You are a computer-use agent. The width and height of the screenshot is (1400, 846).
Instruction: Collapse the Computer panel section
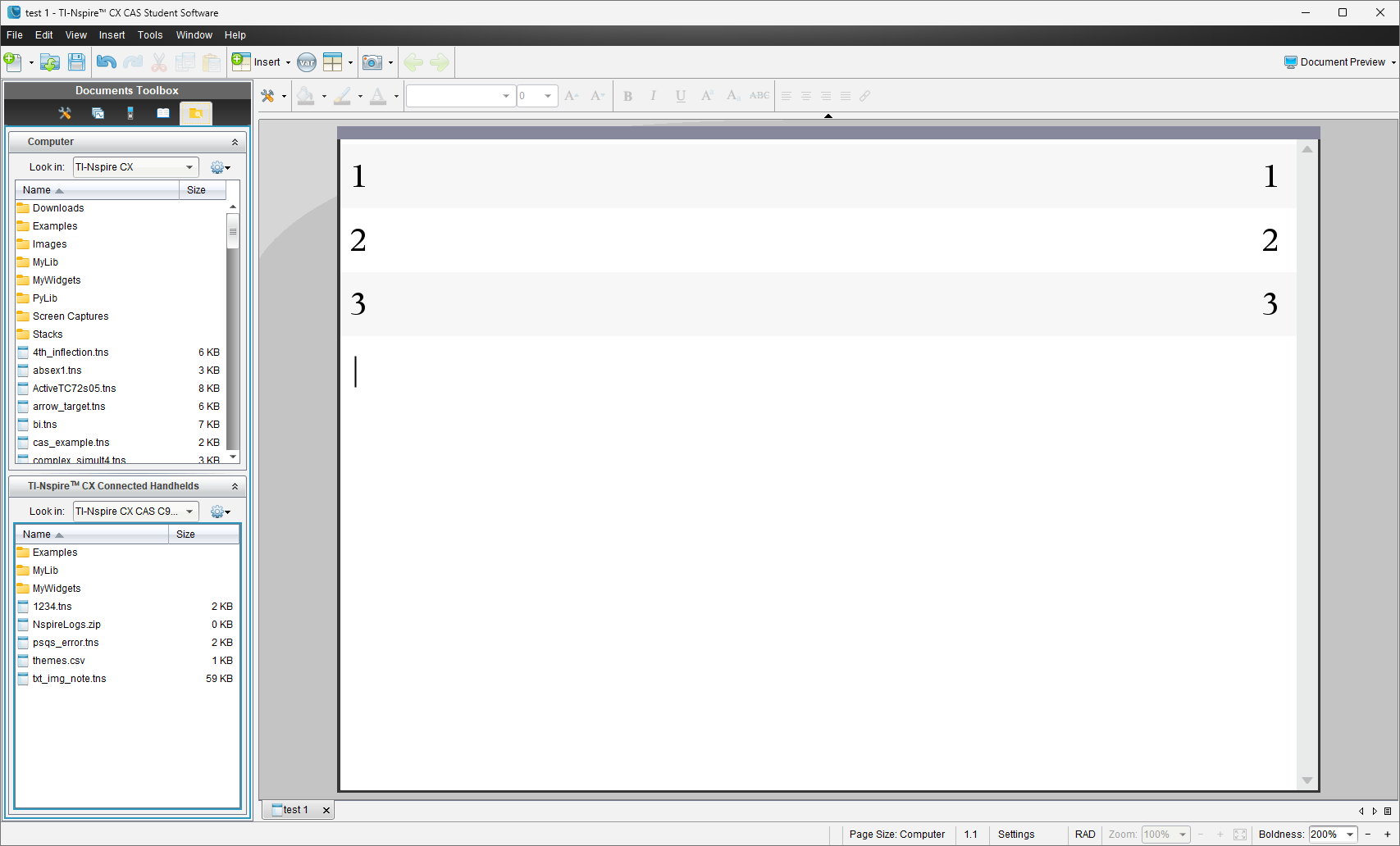tap(235, 142)
